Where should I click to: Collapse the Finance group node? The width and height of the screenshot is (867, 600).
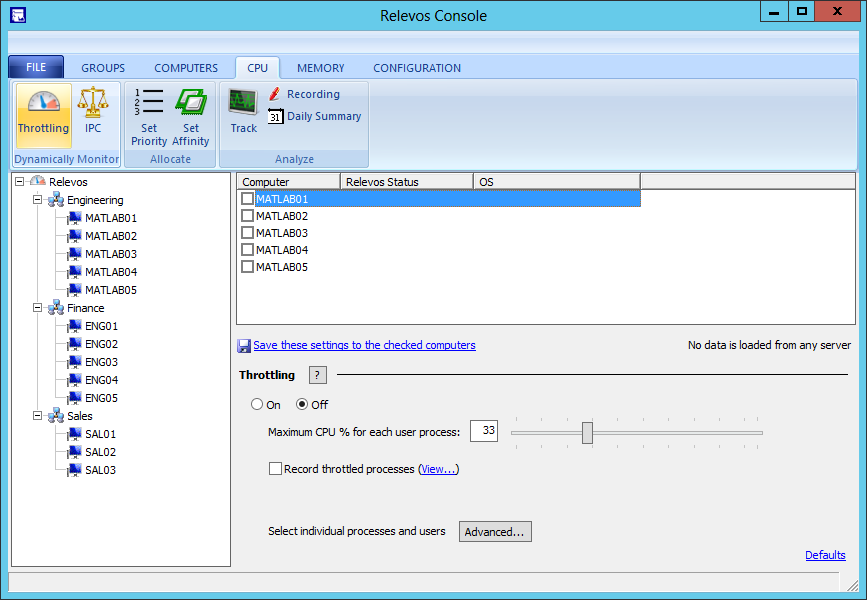[38, 307]
